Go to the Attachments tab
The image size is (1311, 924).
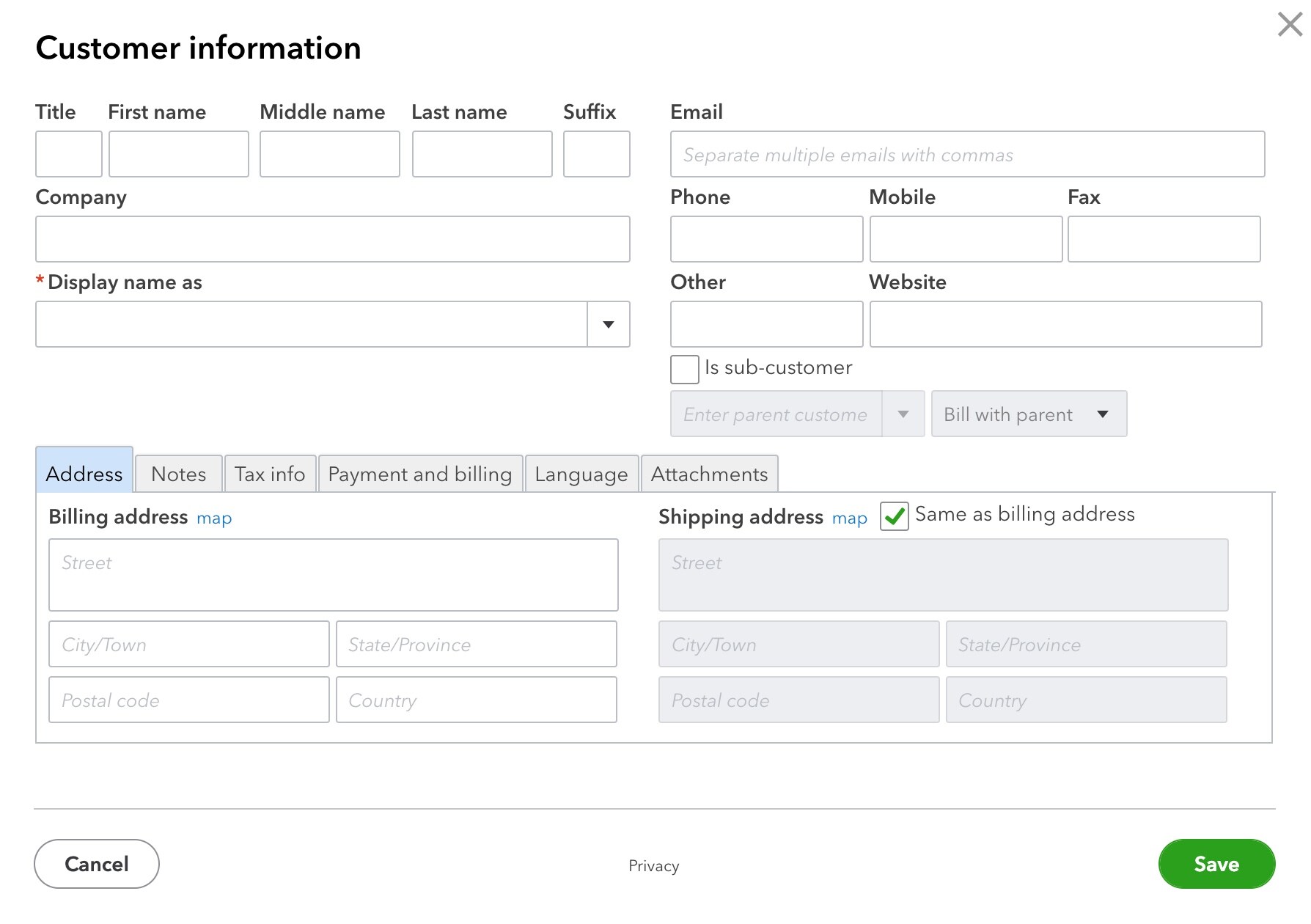(x=709, y=474)
